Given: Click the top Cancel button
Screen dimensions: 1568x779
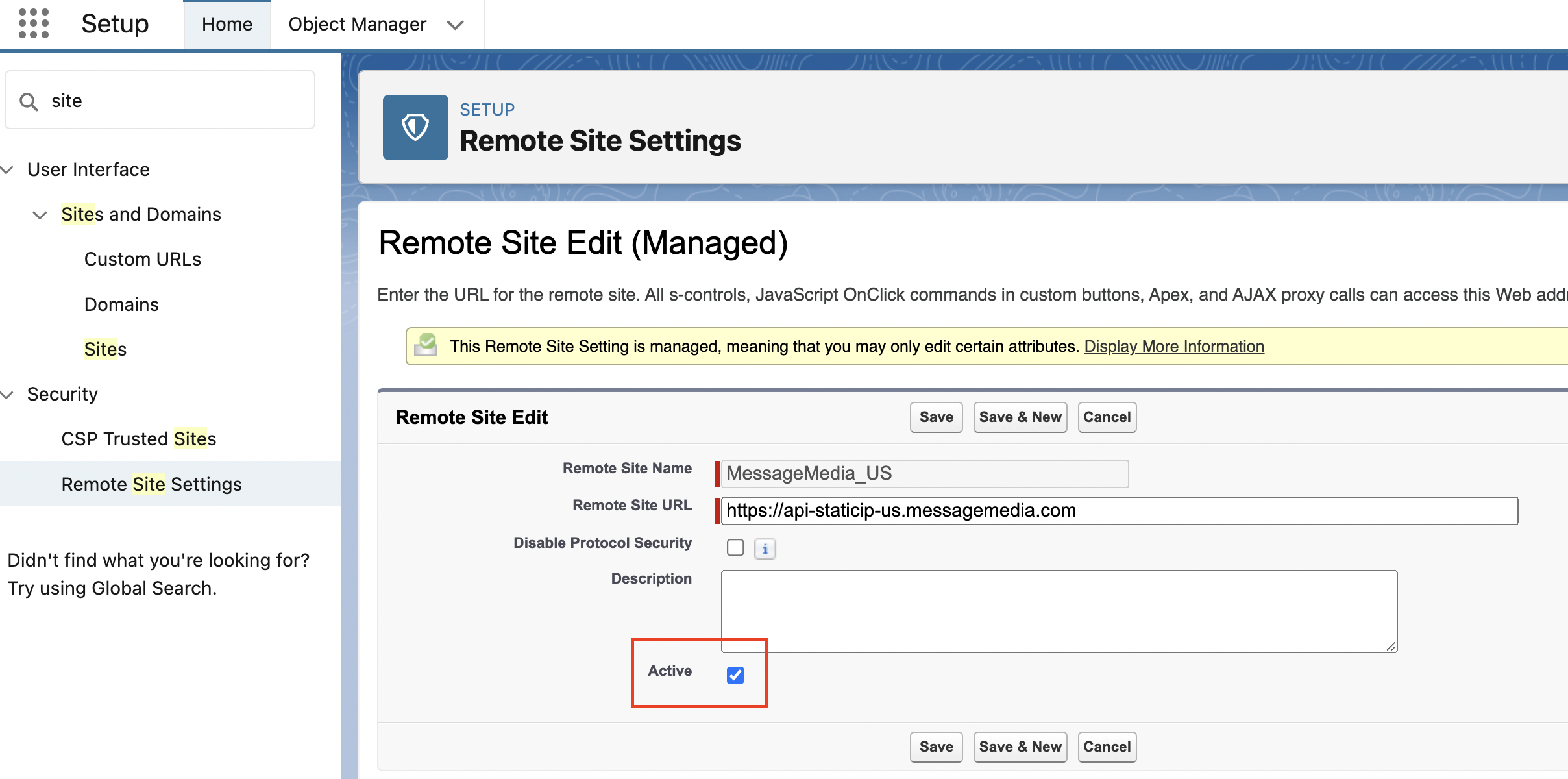Looking at the screenshot, I should (x=1107, y=417).
